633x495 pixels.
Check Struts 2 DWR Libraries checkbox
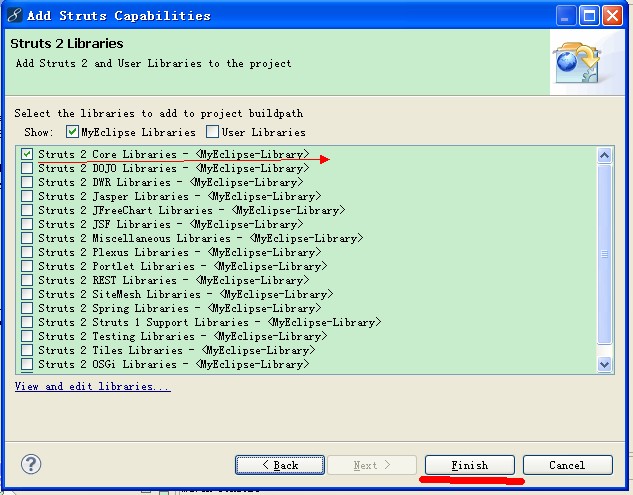[27, 182]
